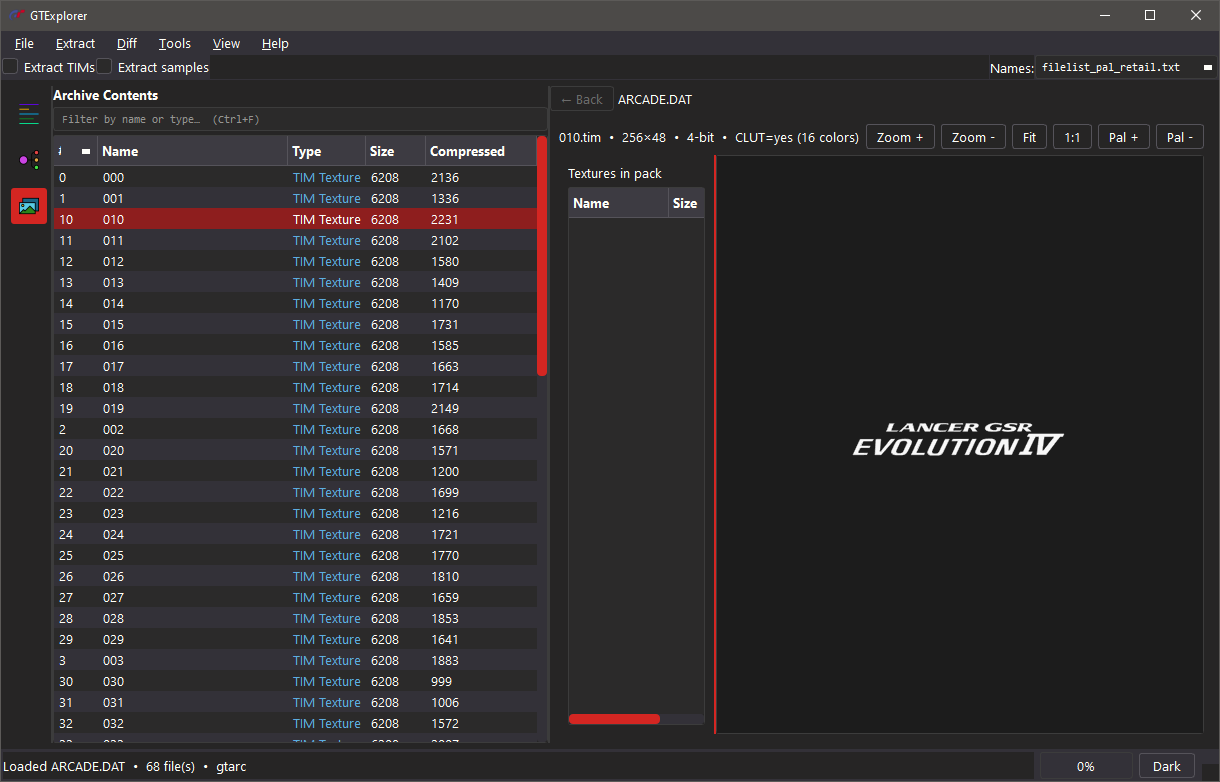Select the 018 file row
Image resolution: width=1220 pixels, height=782 pixels.
[295, 387]
